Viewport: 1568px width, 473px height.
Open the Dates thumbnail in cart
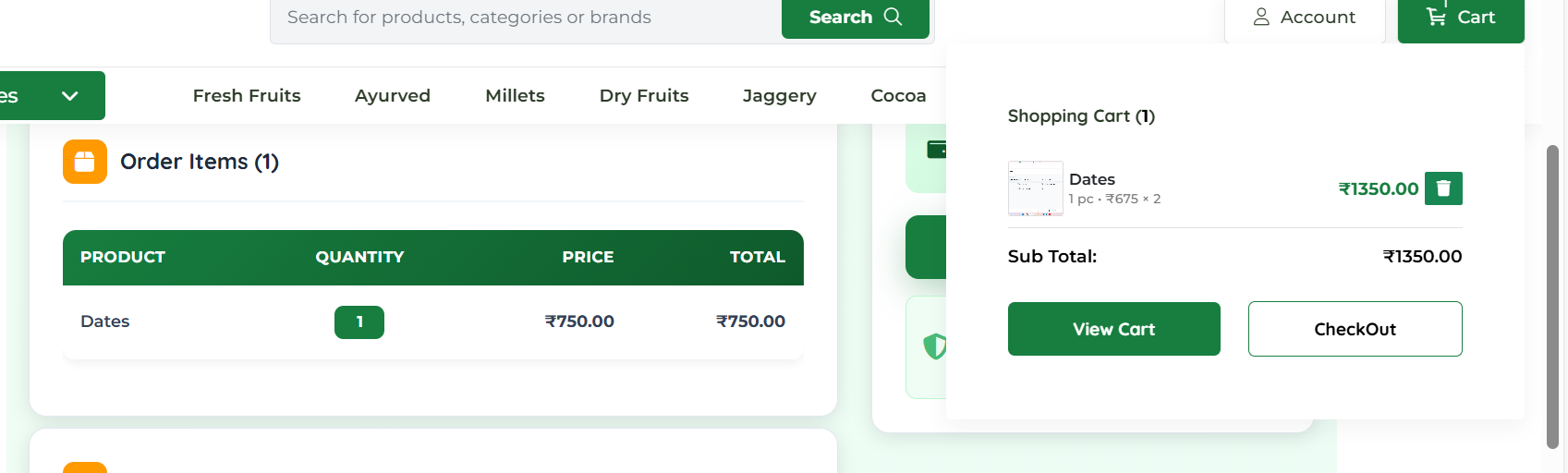(x=1035, y=188)
